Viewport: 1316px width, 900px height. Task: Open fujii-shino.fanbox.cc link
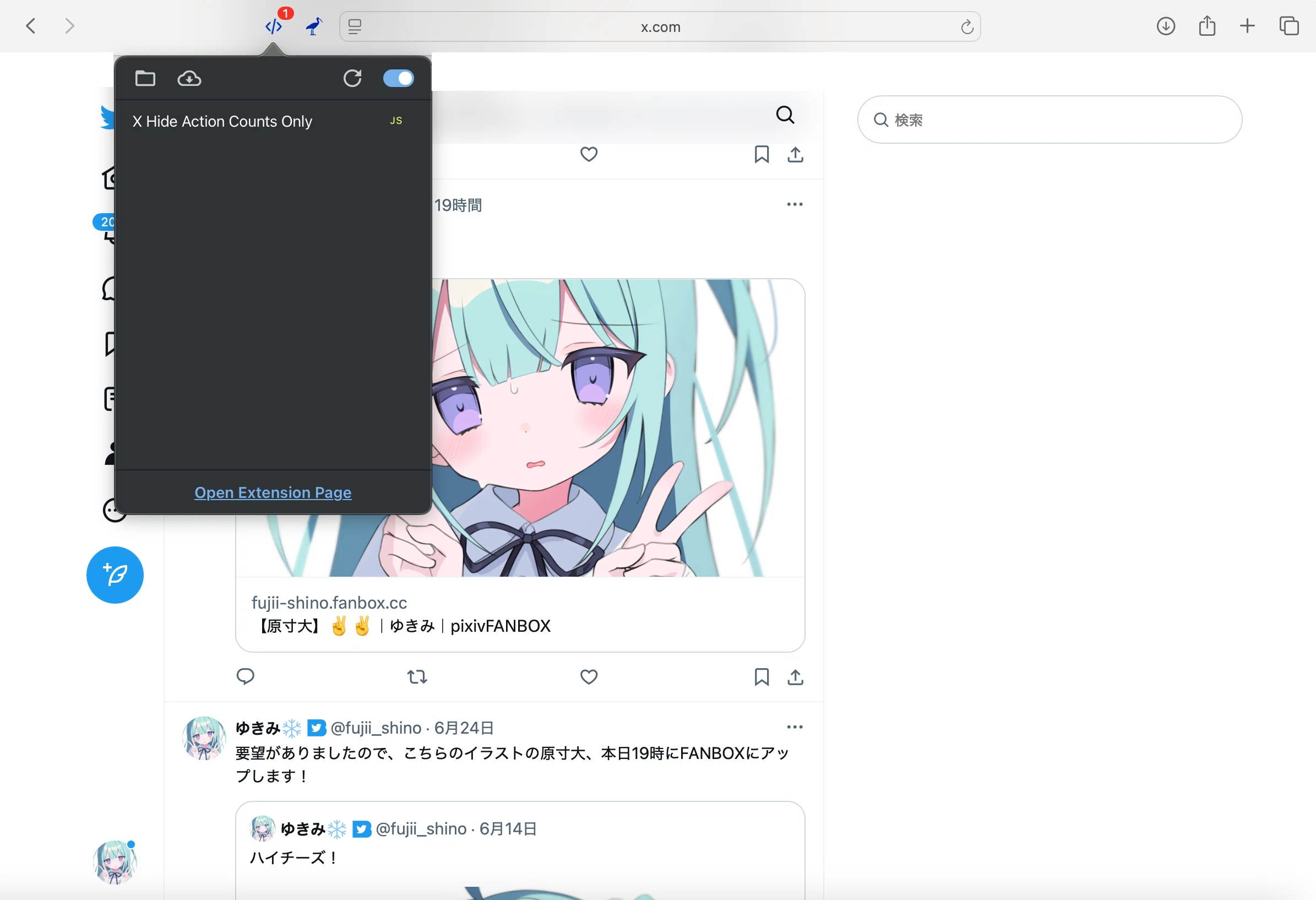tap(329, 603)
